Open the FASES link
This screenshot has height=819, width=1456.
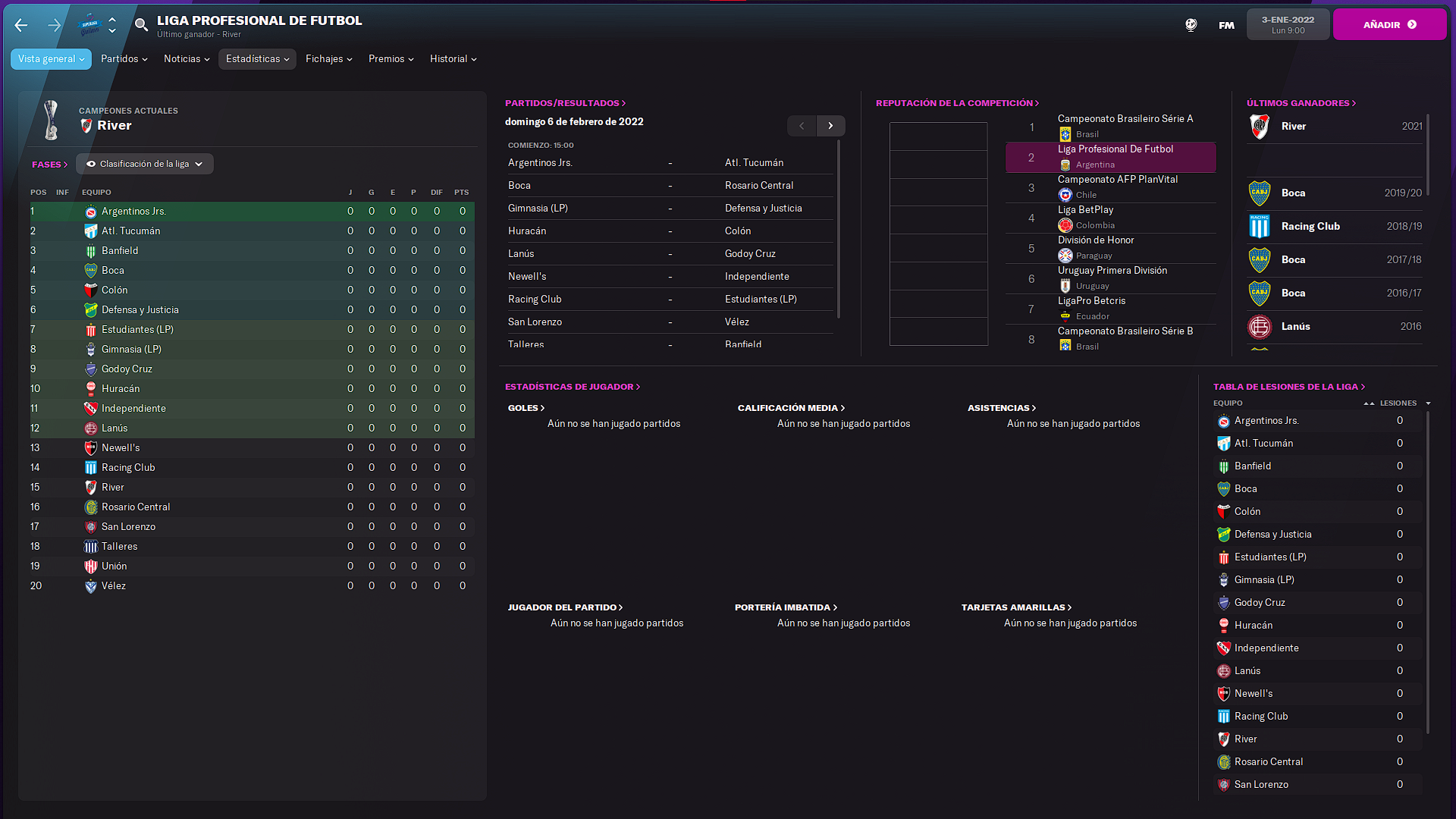tap(49, 165)
